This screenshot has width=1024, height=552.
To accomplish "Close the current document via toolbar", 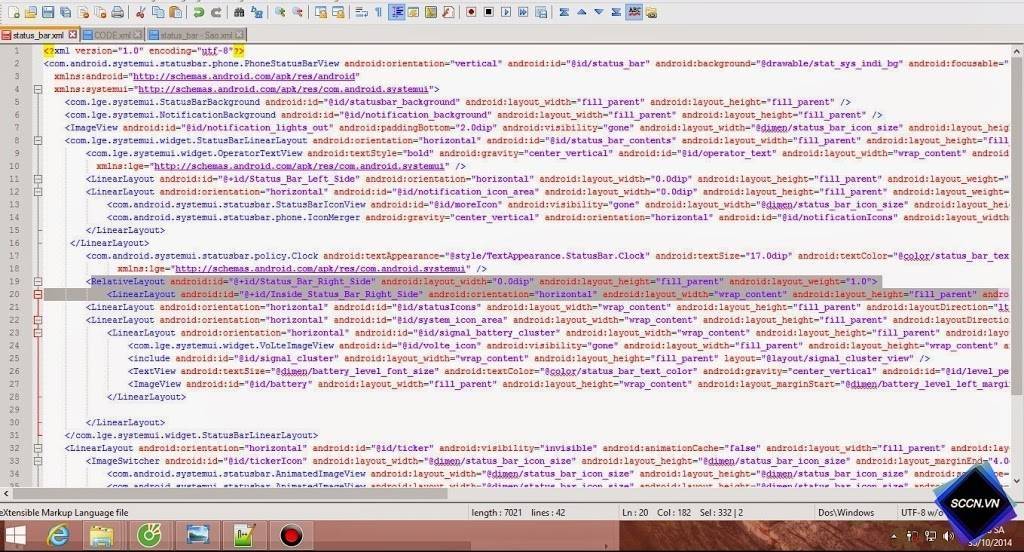I will coord(83,12).
